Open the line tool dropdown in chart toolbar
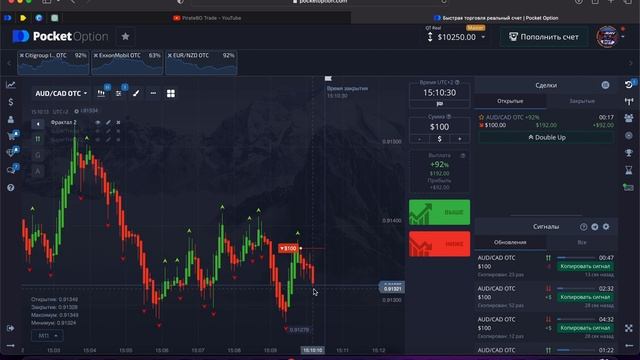 153,93
